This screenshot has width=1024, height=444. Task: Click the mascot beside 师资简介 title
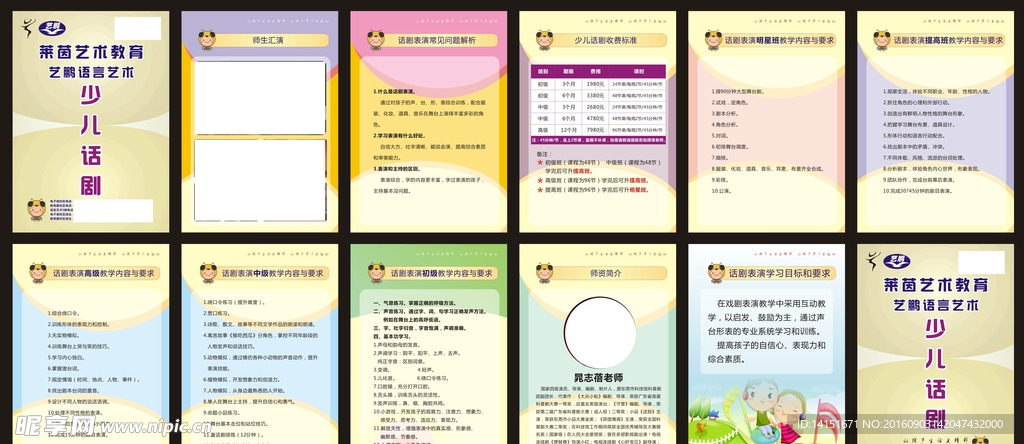coord(545,273)
